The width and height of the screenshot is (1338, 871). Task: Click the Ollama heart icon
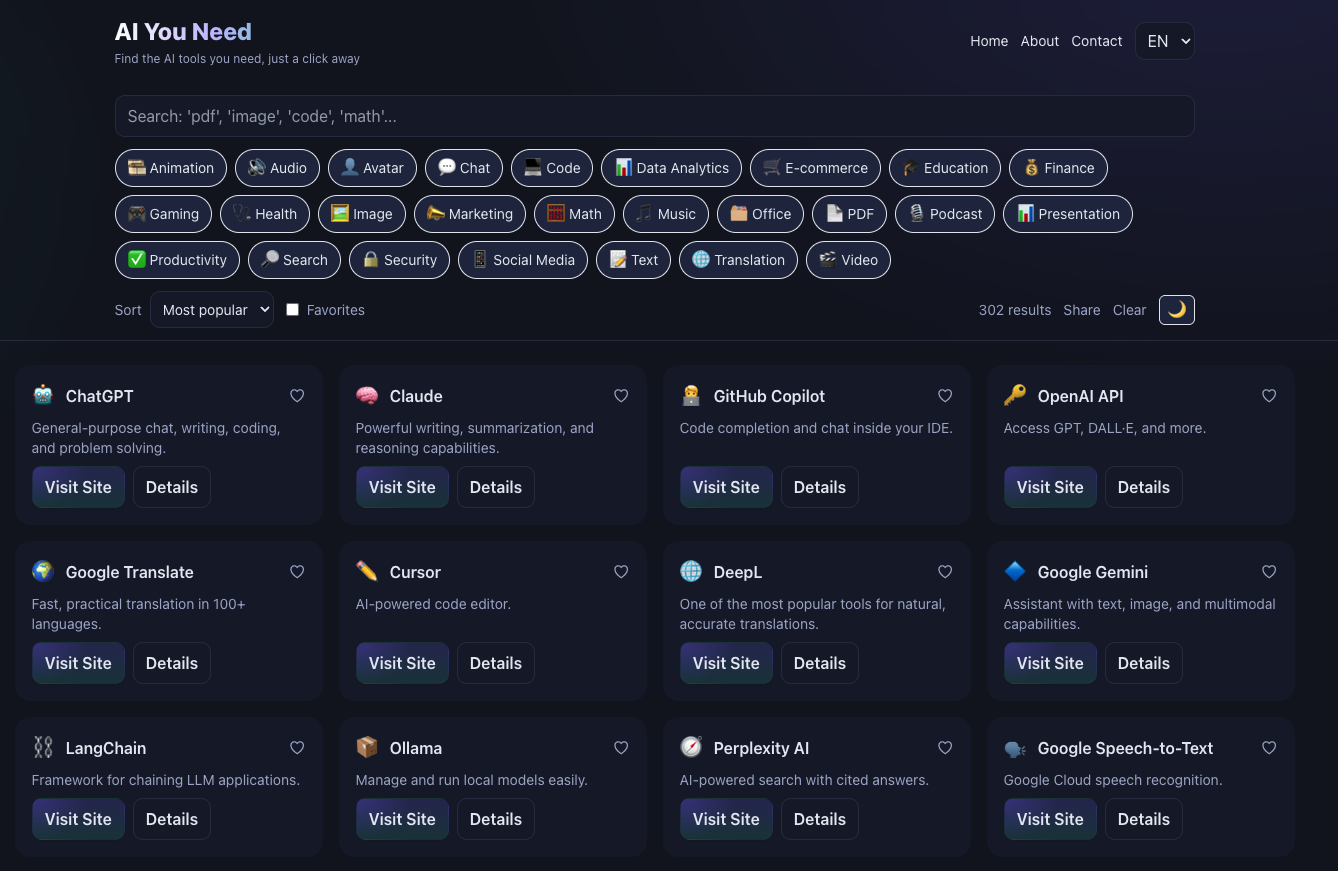click(x=621, y=748)
